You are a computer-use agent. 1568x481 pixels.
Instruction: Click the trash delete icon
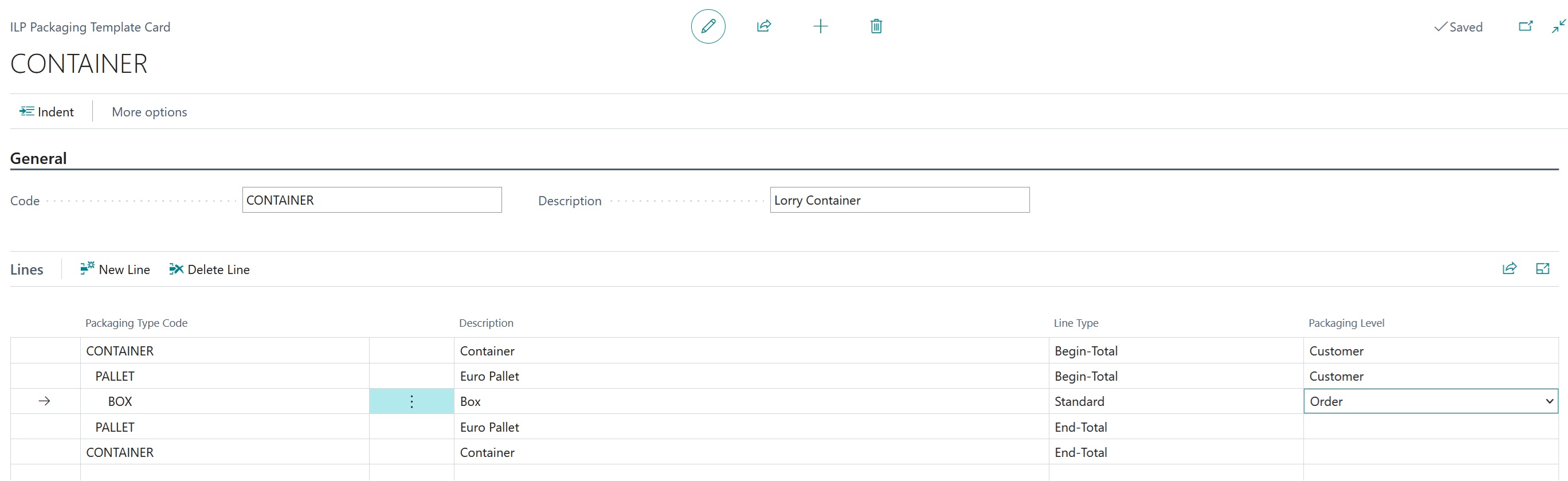point(876,26)
